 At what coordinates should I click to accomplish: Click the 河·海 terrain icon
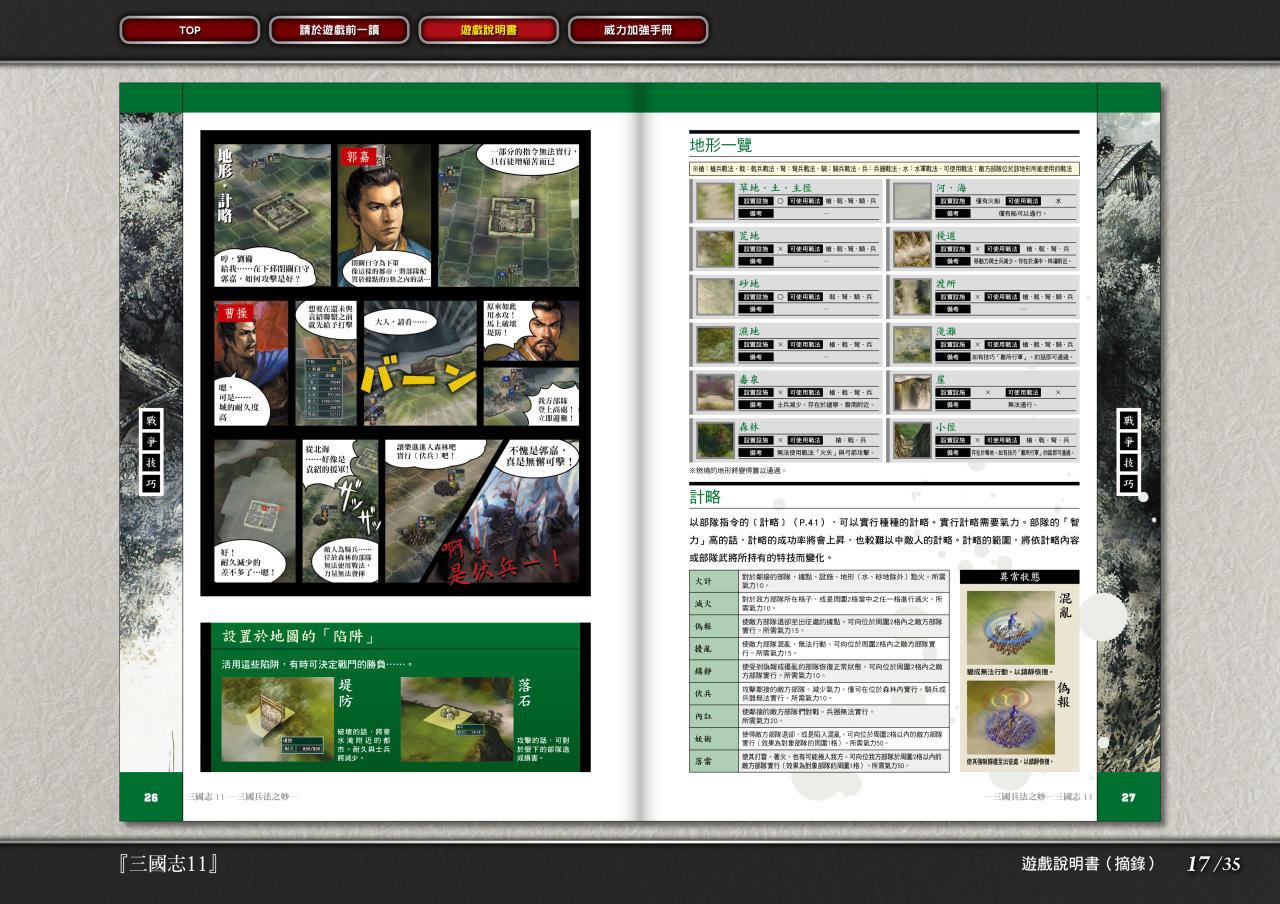(x=912, y=201)
